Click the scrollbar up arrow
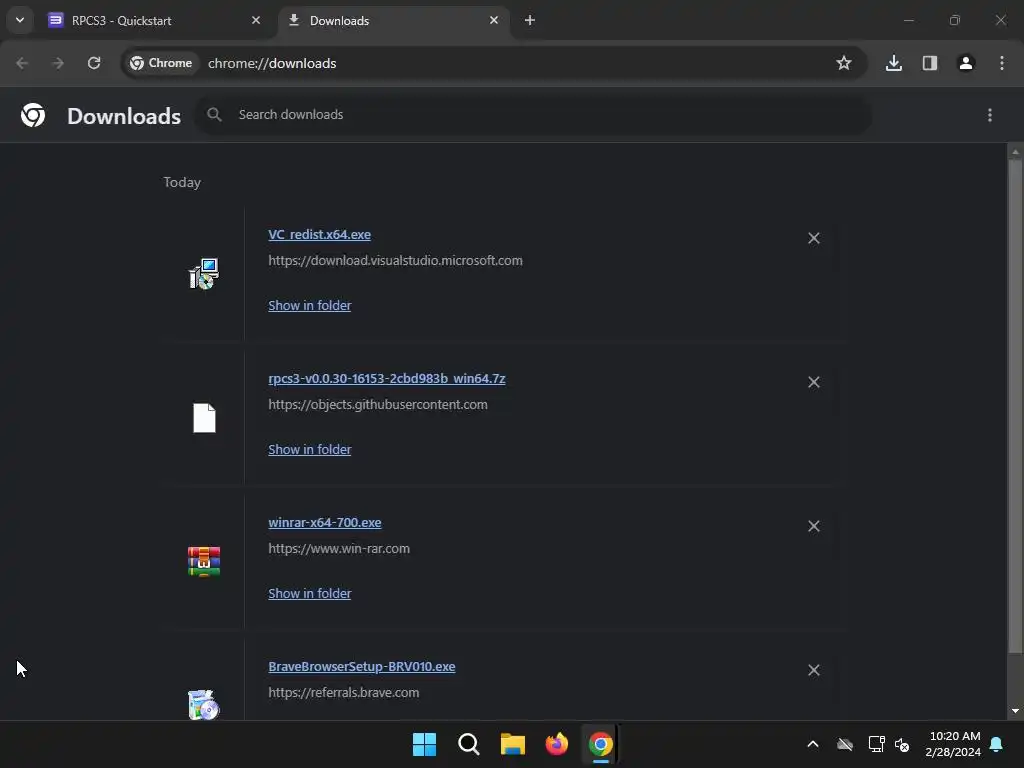 pyautogui.click(x=1015, y=152)
